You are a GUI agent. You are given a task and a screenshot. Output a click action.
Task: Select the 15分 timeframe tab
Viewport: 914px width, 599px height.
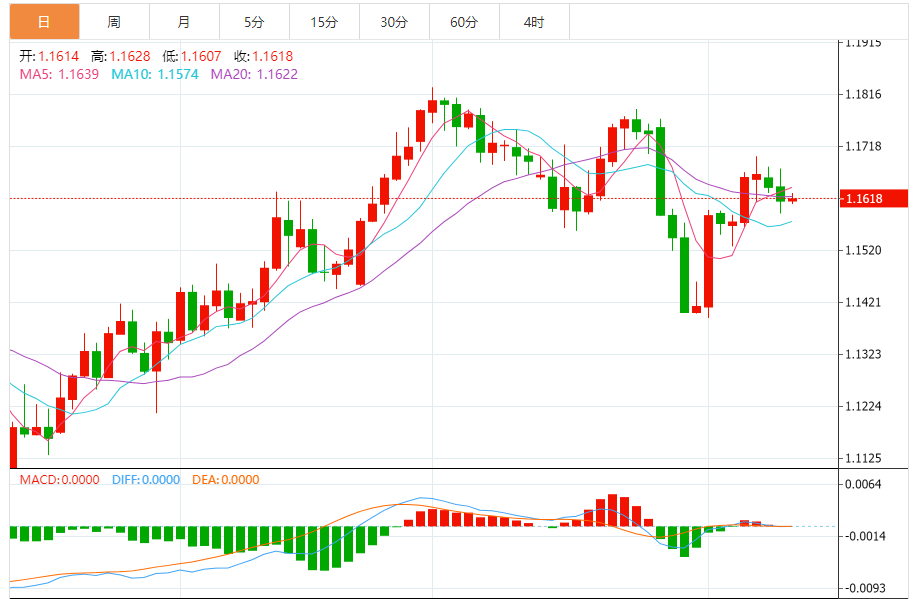(x=324, y=22)
